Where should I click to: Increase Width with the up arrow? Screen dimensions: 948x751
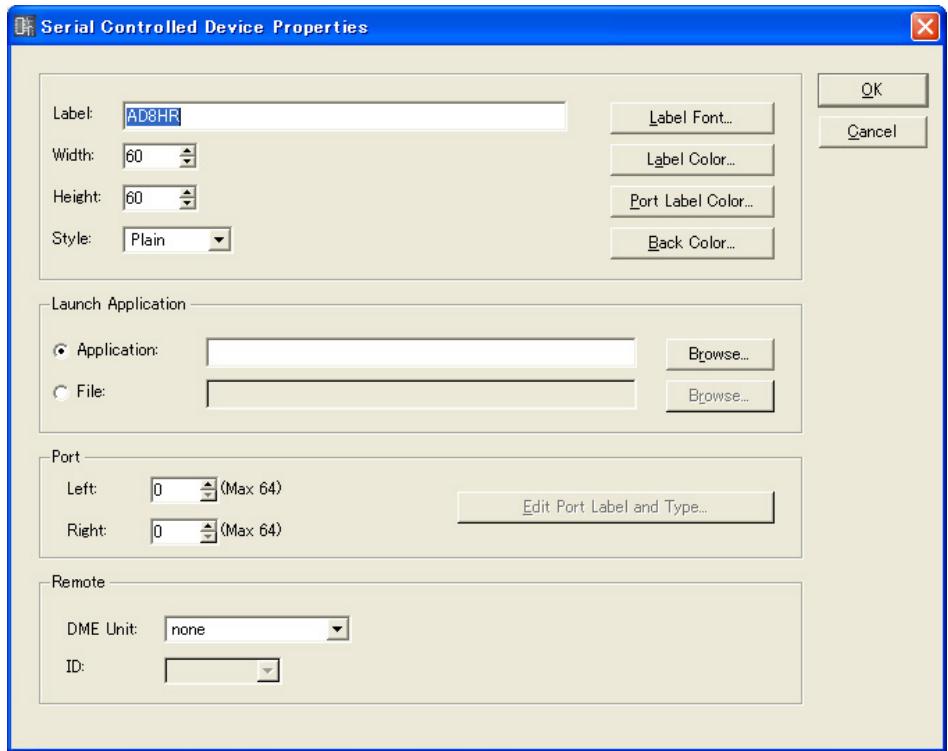pyautogui.click(x=187, y=151)
